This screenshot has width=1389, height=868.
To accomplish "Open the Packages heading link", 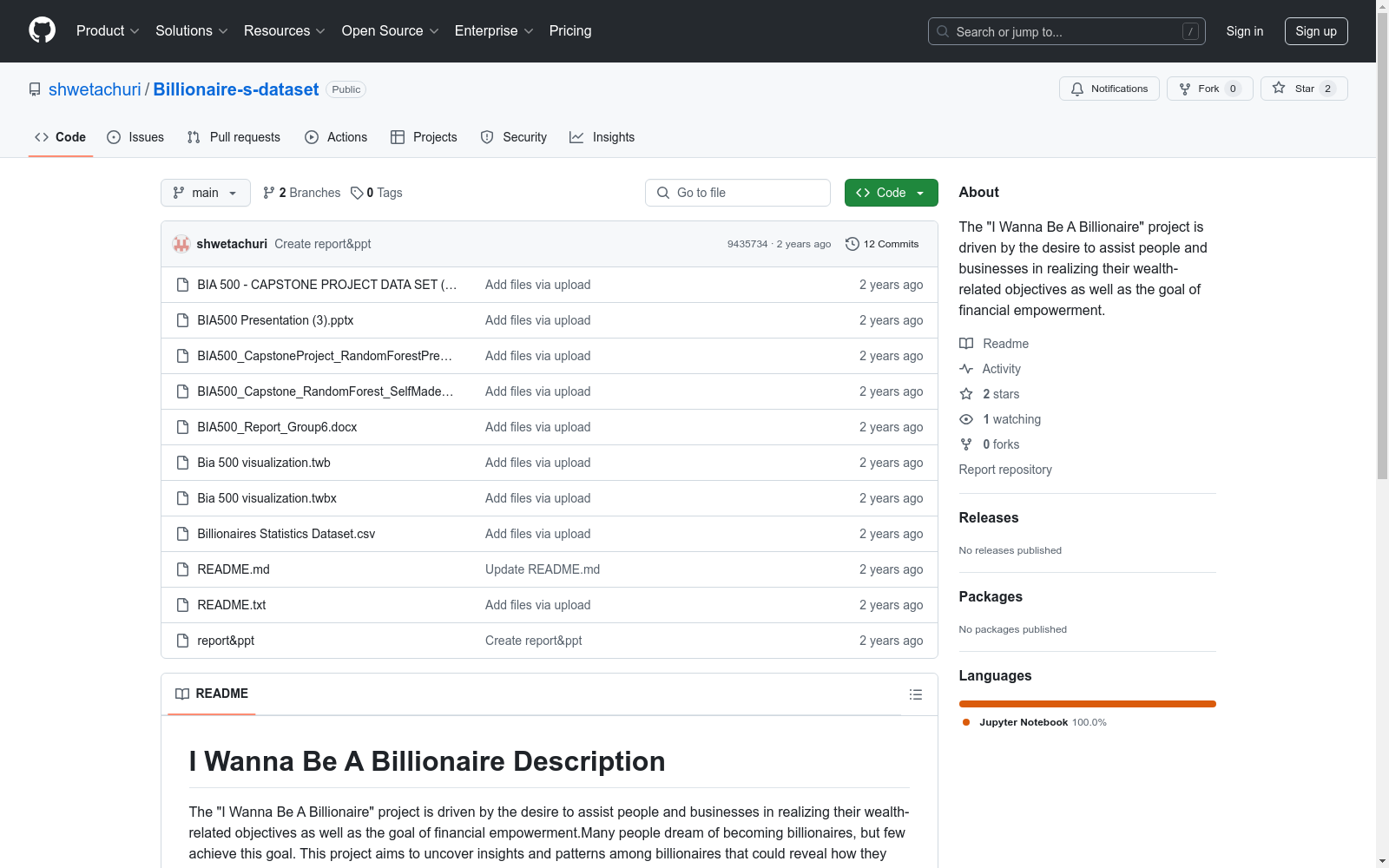I will click(x=991, y=596).
